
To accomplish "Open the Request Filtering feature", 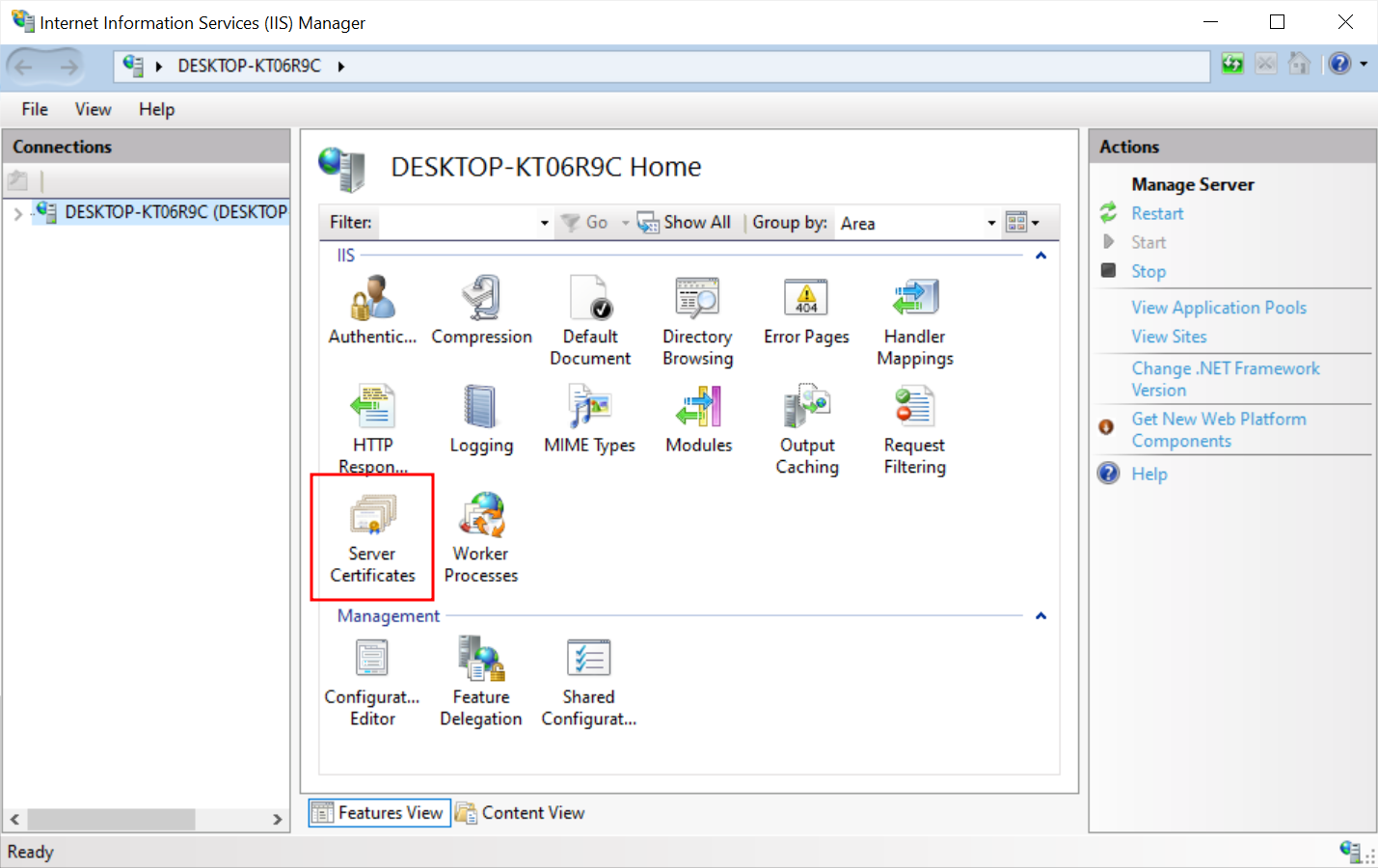I will (x=915, y=429).
